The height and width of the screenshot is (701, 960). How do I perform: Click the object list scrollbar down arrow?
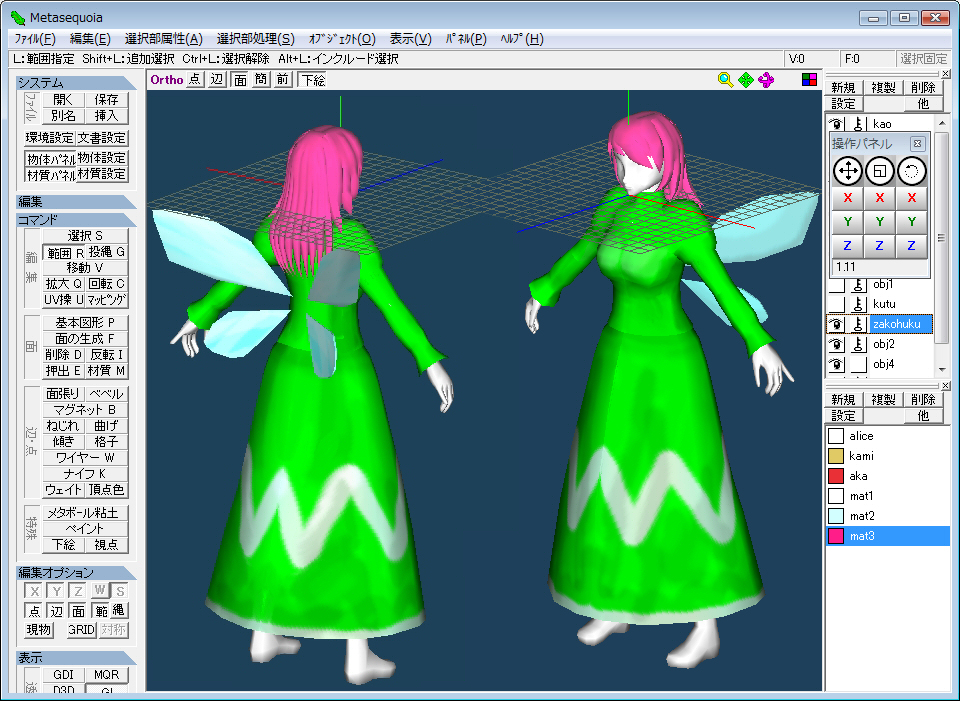point(941,369)
